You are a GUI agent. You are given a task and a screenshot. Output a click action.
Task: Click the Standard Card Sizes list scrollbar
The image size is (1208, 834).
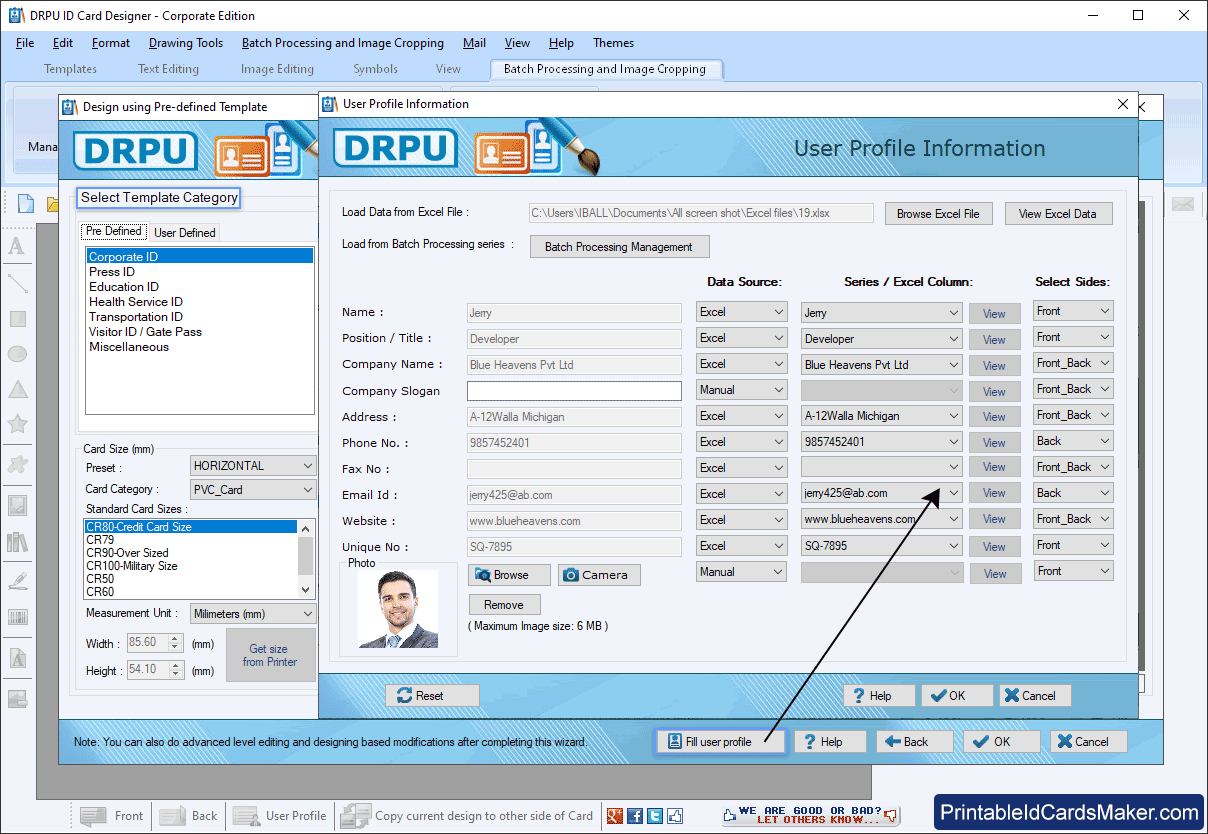[306, 560]
